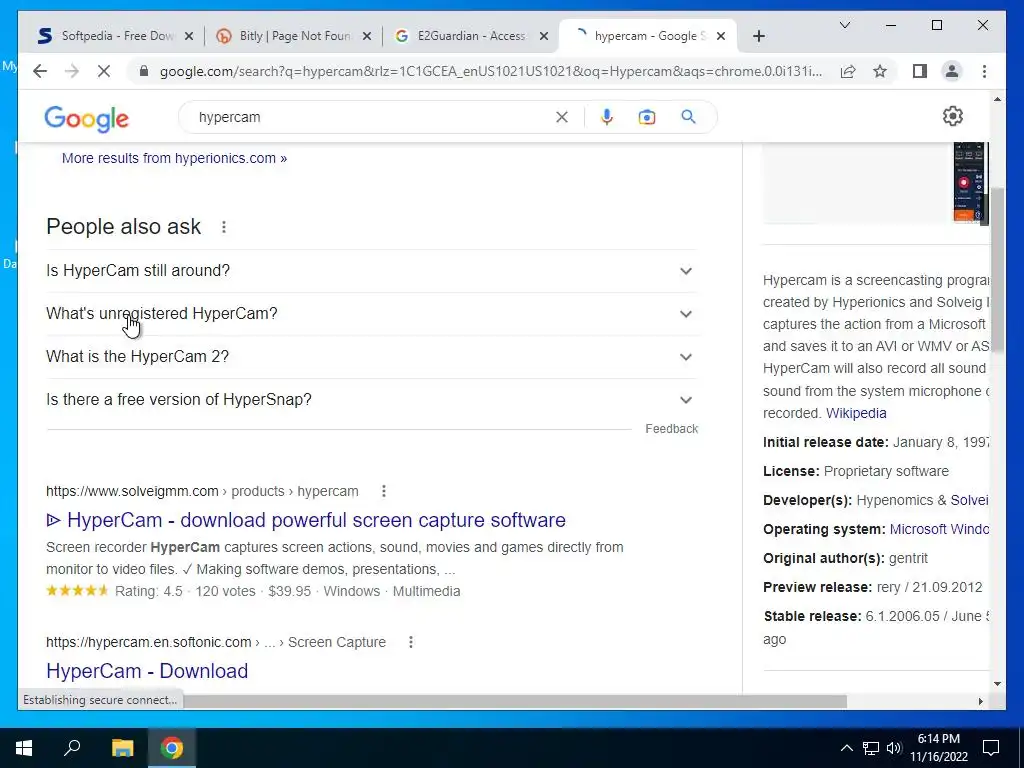
Task: Open options for the softonic.com result
Action: (x=411, y=642)
